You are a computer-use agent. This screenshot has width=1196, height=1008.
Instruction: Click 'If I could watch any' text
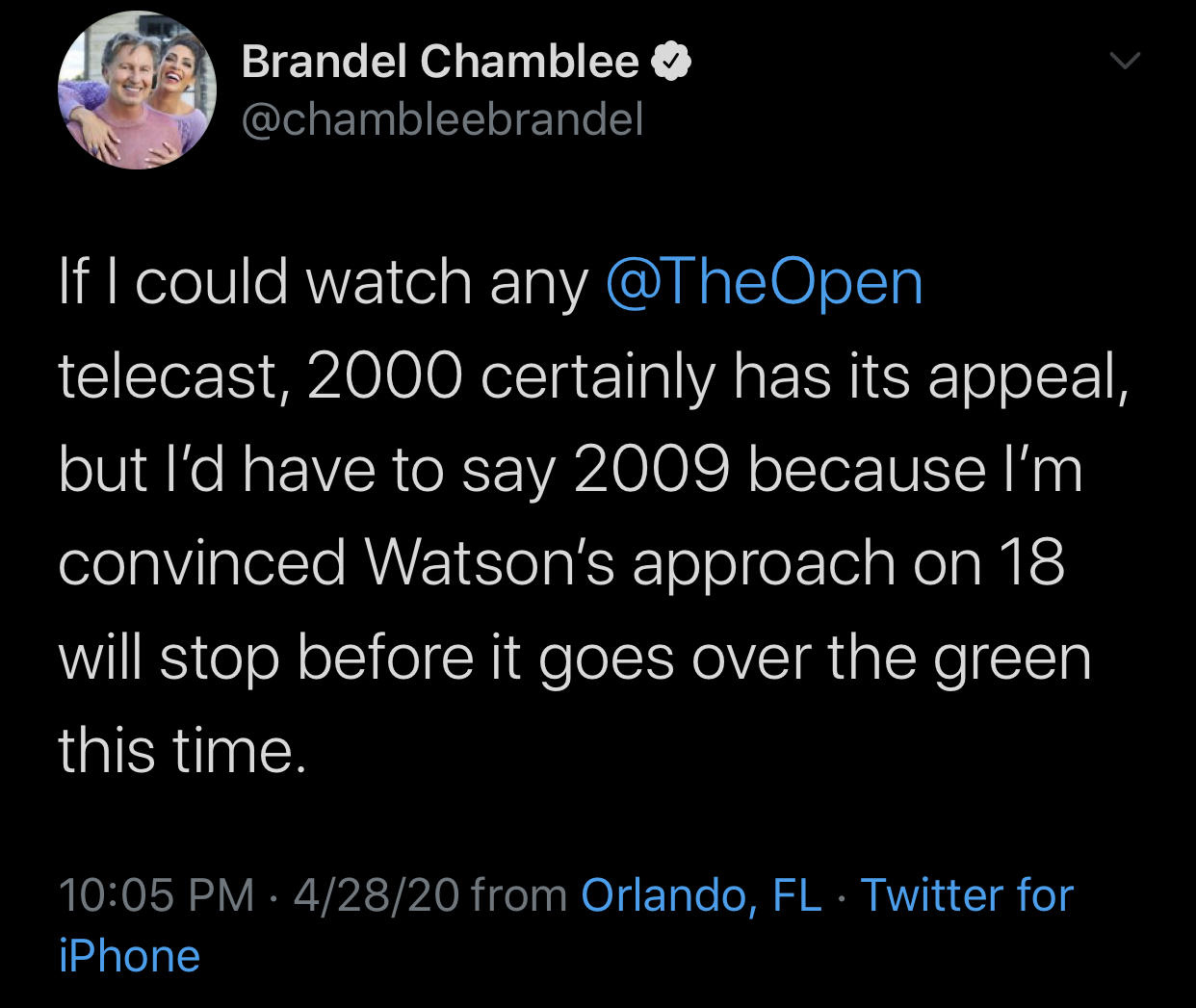click(324, 282)
